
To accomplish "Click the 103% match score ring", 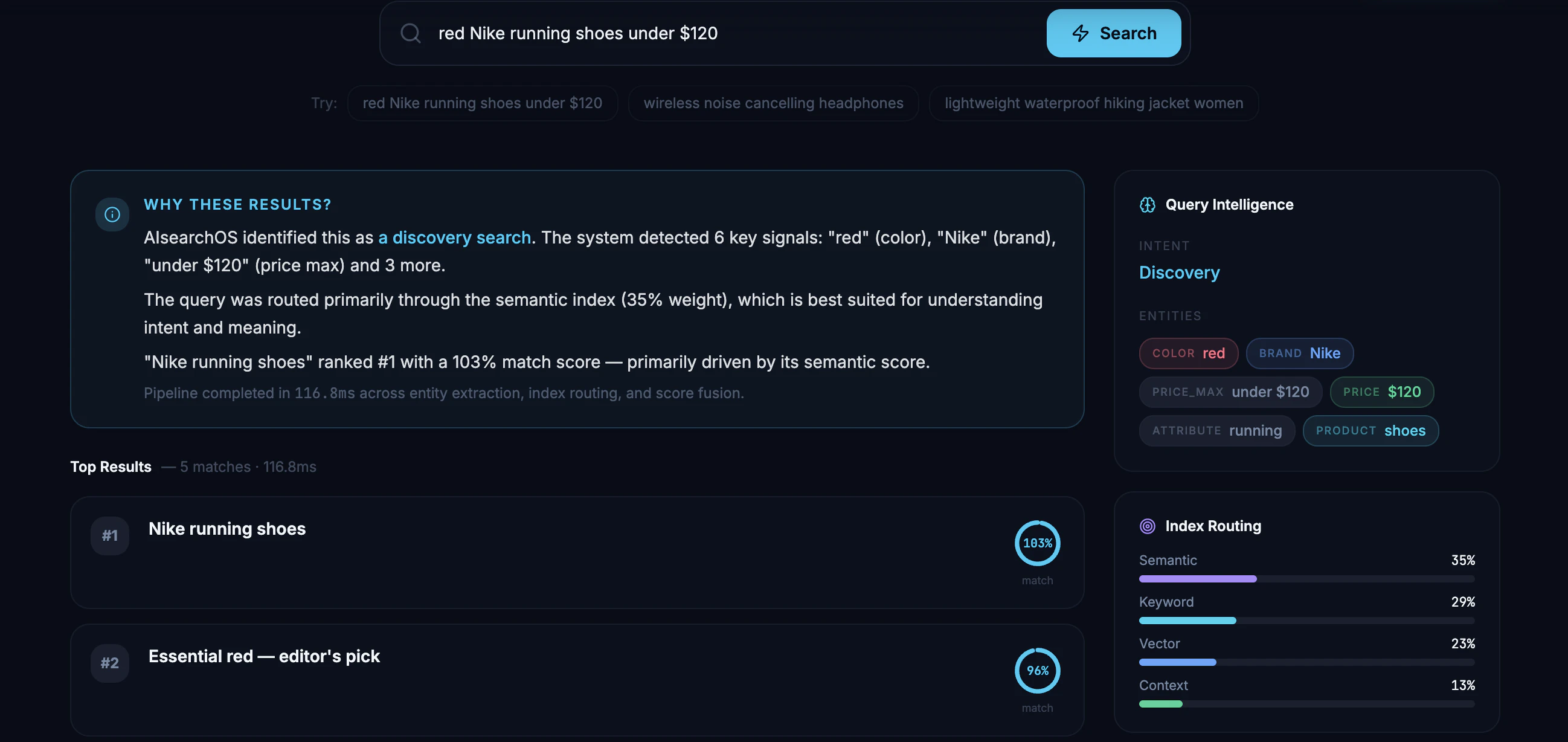I will [x=1036, y=543].
